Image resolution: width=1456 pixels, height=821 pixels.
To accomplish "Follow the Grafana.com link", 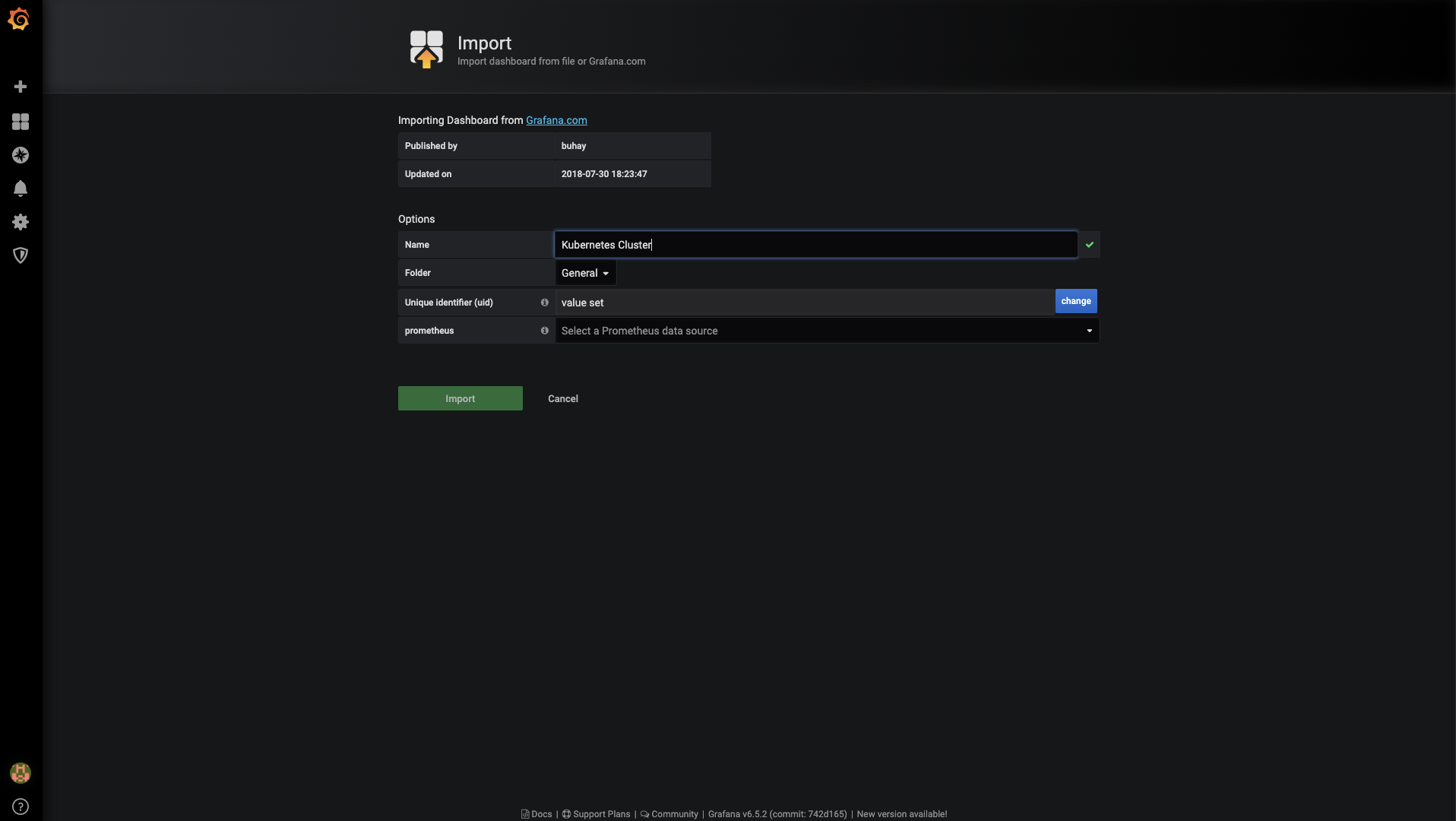I will (556, 120).
